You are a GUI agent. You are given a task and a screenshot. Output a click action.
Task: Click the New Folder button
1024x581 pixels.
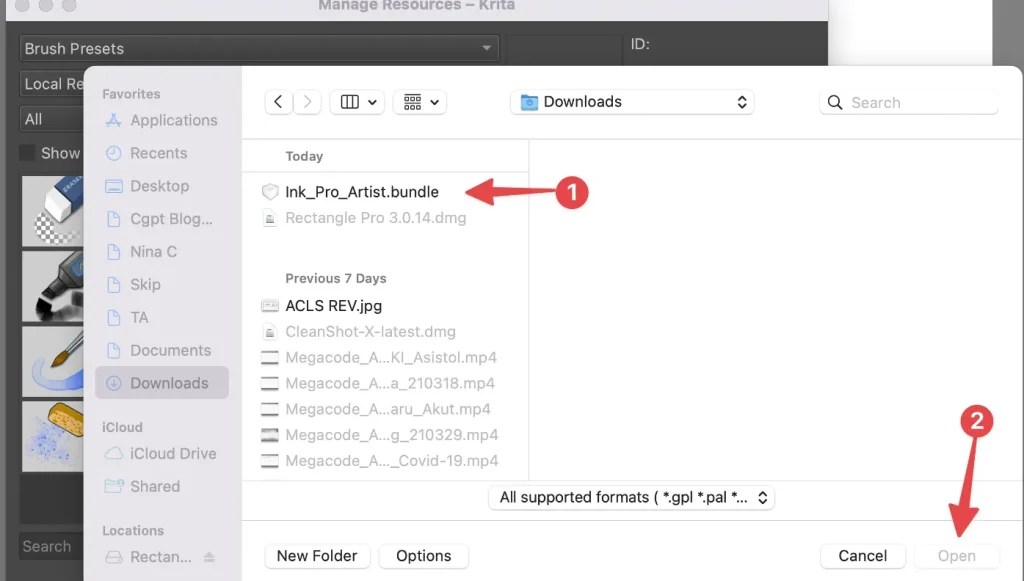point(317,556)
